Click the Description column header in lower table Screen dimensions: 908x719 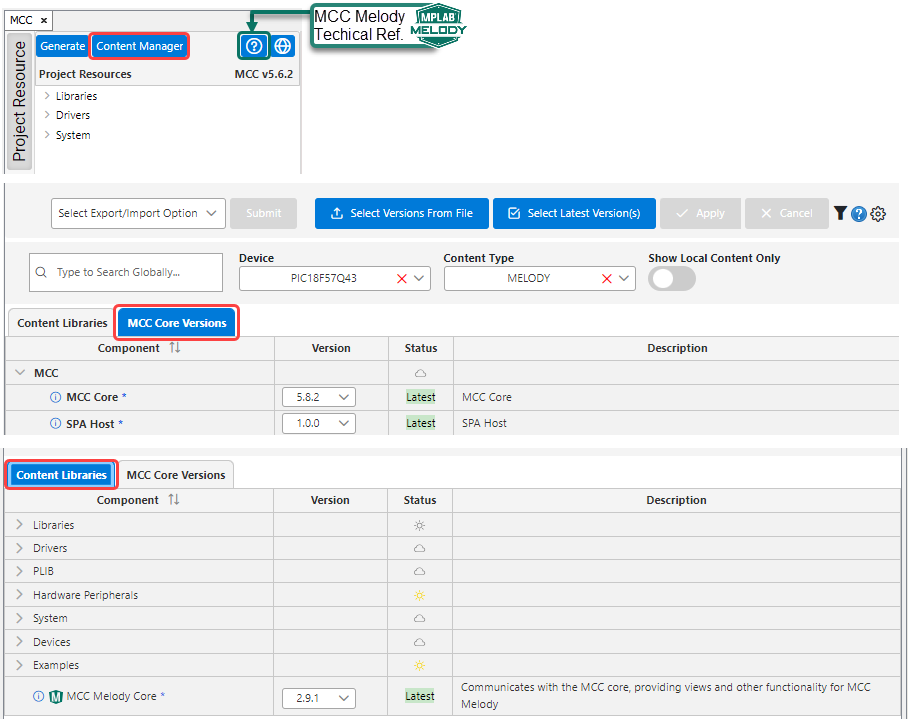pos(676,500)
